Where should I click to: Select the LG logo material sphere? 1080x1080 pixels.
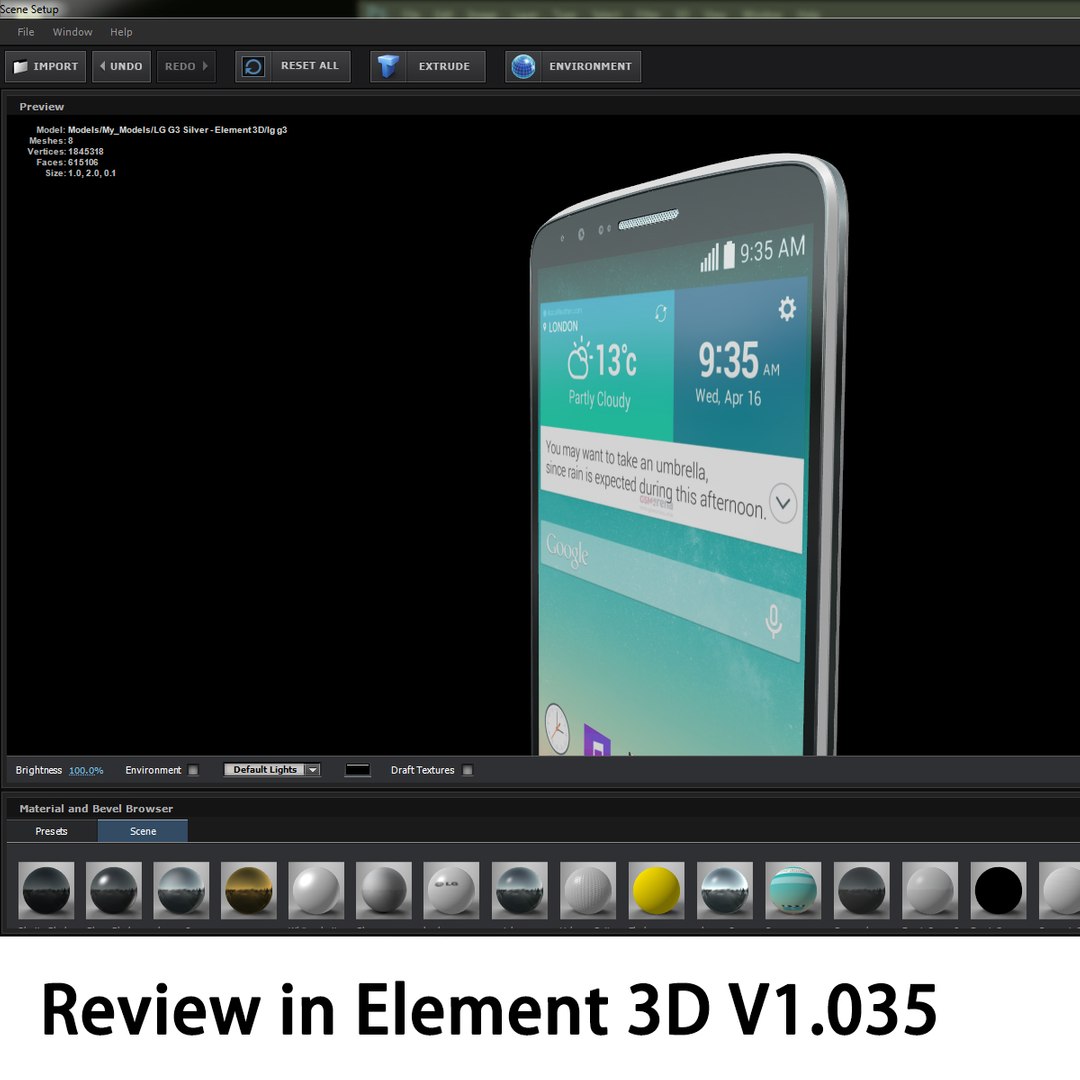coord(451,890)
